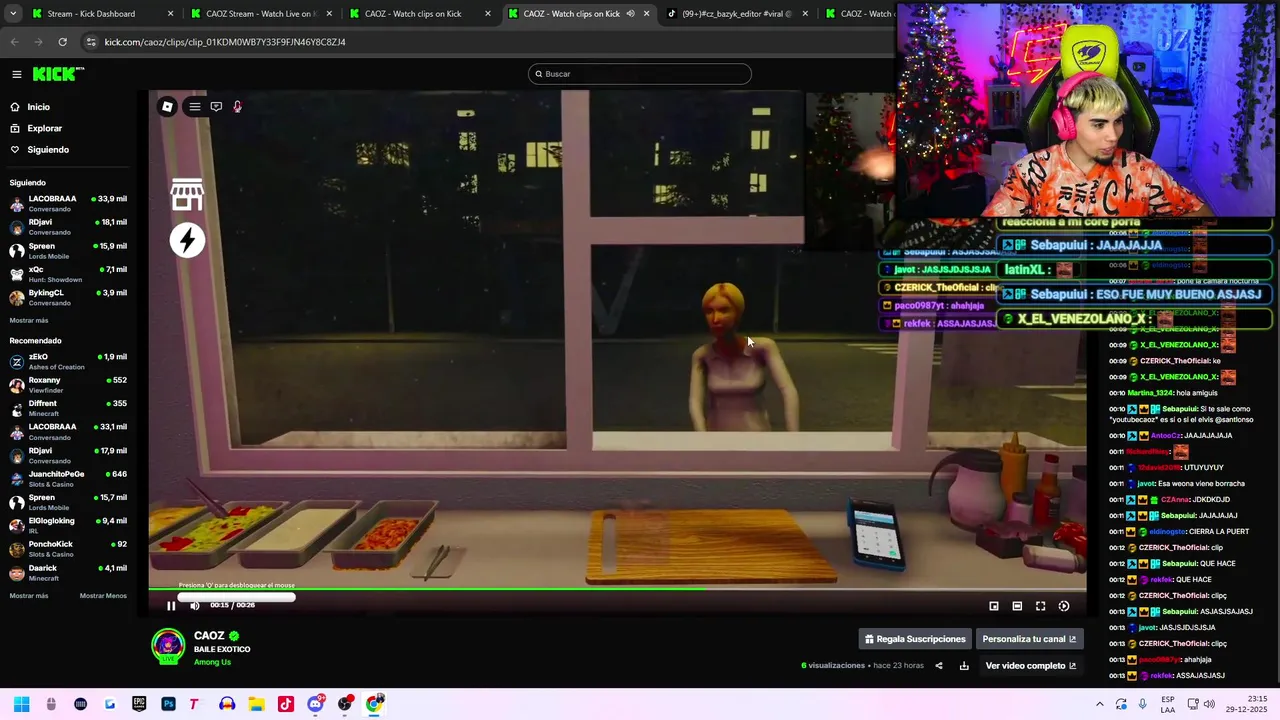Open ElGlogloking IRL channel
Image resolution: width=1280 pixels, height=720 pixels.
point(68,525)
